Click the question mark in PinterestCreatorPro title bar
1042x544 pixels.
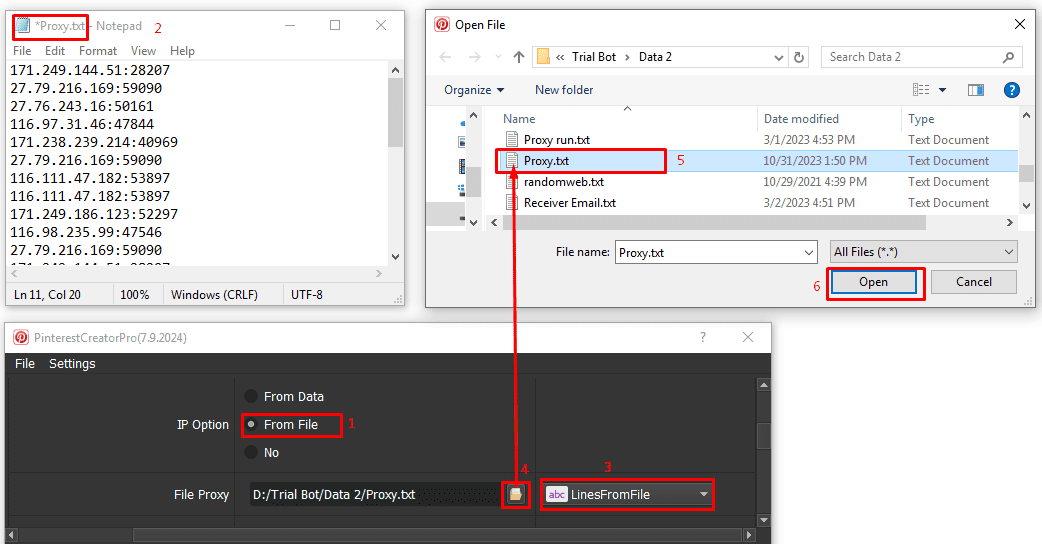(702, 337)
